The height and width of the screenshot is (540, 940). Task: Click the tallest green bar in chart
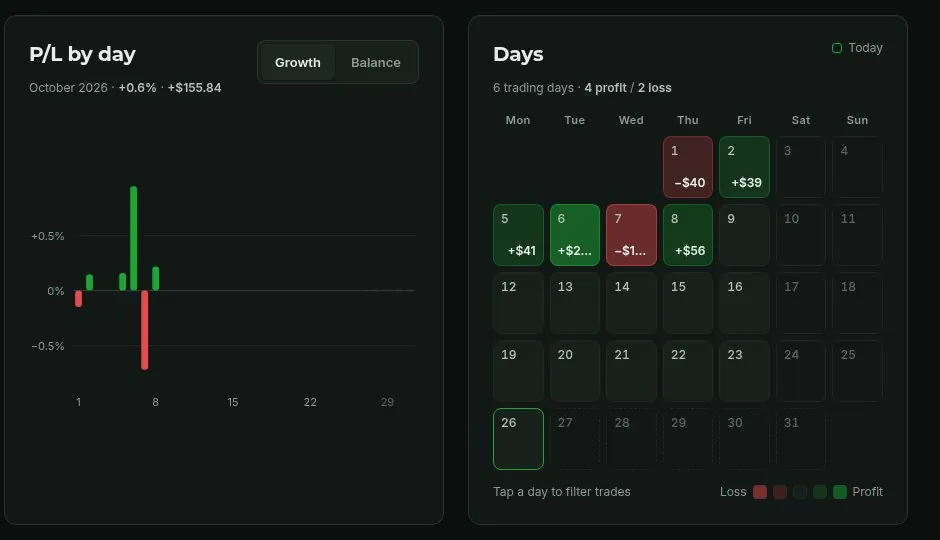pos(134,239)
